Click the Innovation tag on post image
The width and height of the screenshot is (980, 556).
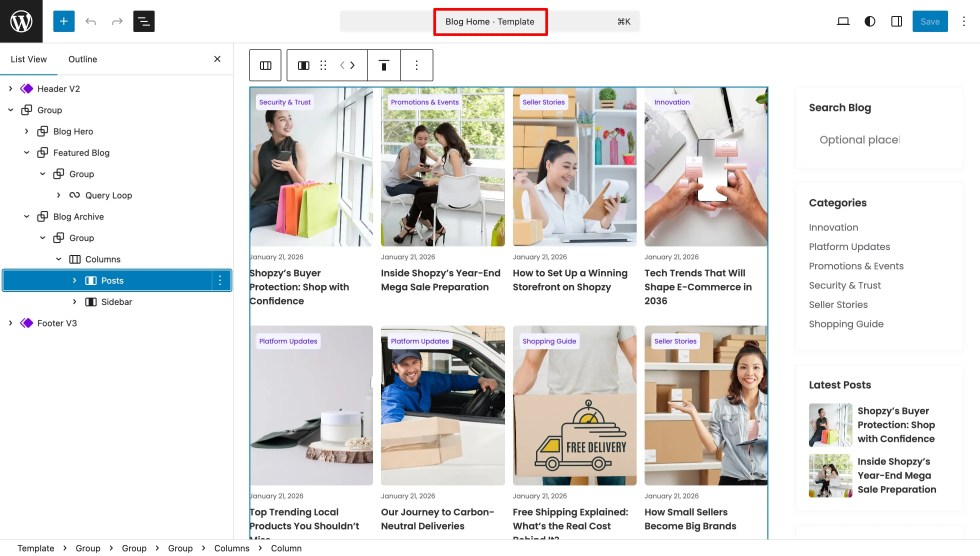tap(672, 102)
